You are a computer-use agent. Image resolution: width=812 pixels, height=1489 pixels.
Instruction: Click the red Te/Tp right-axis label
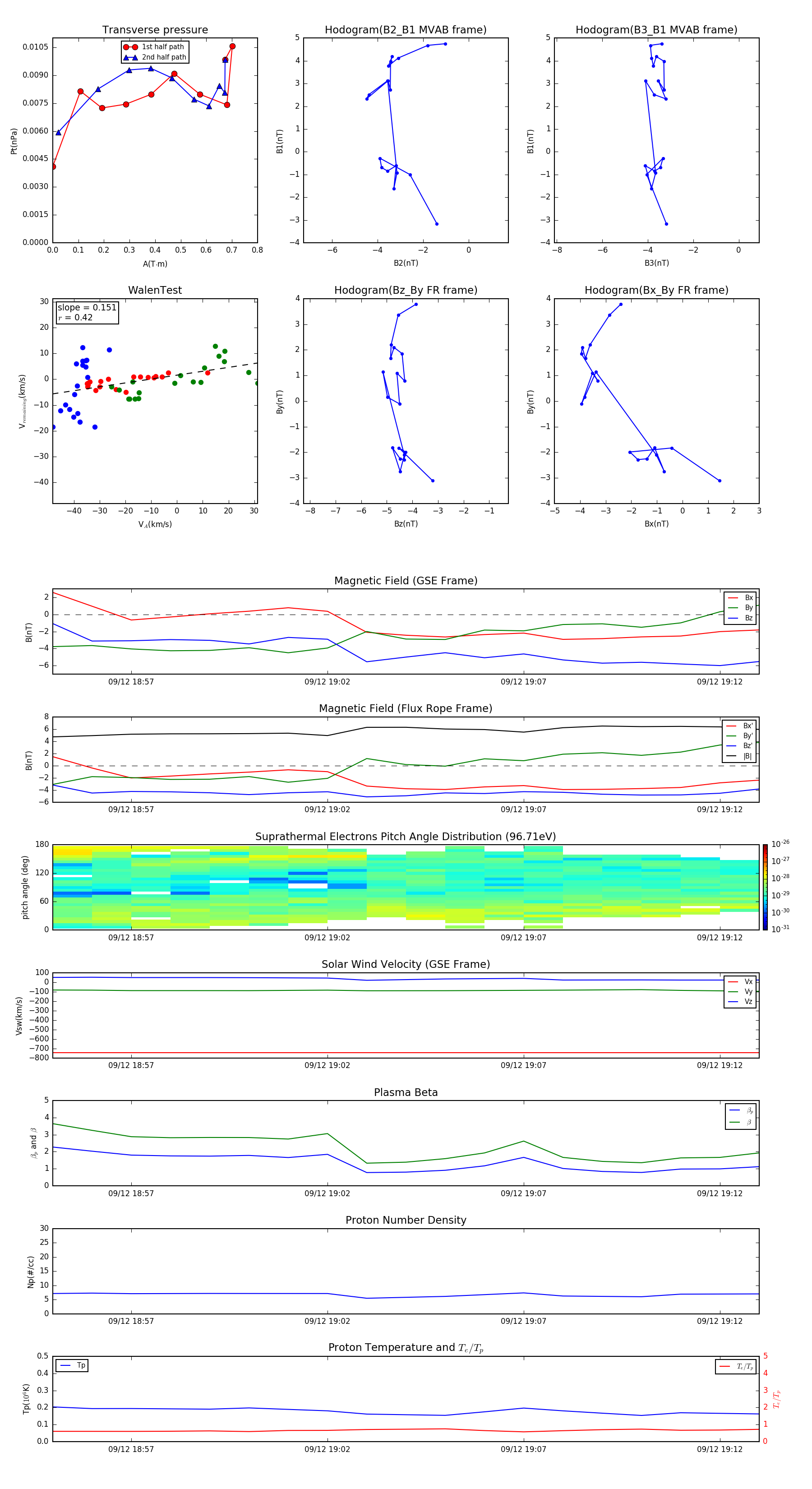click(x=777, y=1399)
